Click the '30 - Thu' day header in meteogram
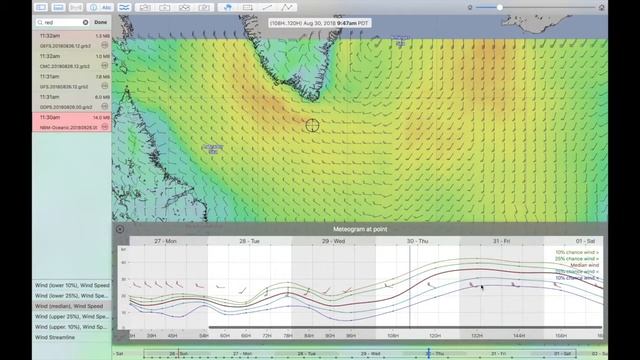This screenshot has width=640, height=360. click(x=418, y=241)
